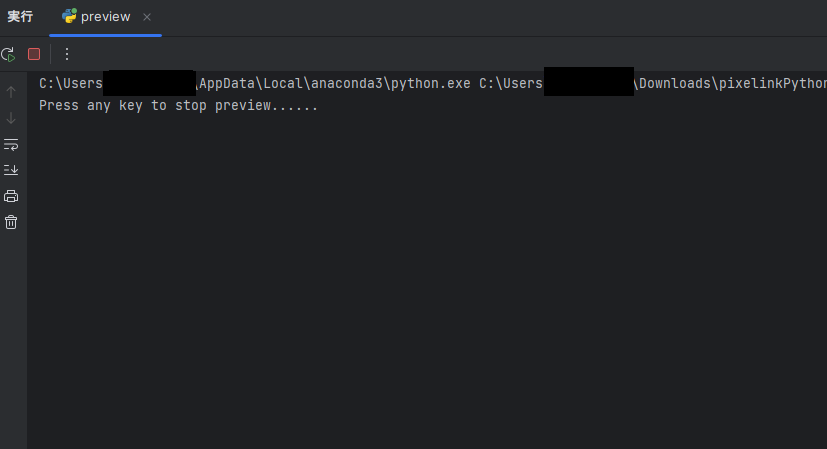Print the console output
827x449 pixels.
pyautogui.click(x=11, y=196)
